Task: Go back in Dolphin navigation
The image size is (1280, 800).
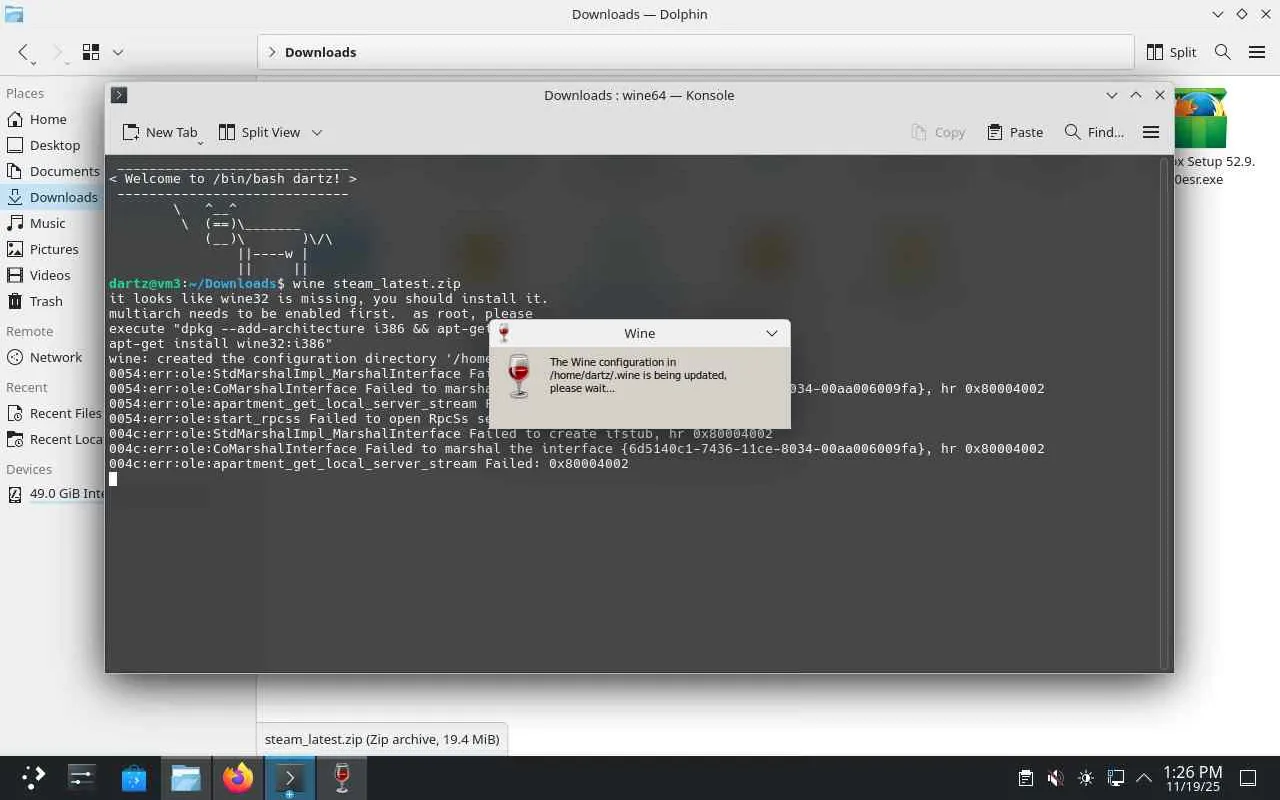Action: pos(23,52)
